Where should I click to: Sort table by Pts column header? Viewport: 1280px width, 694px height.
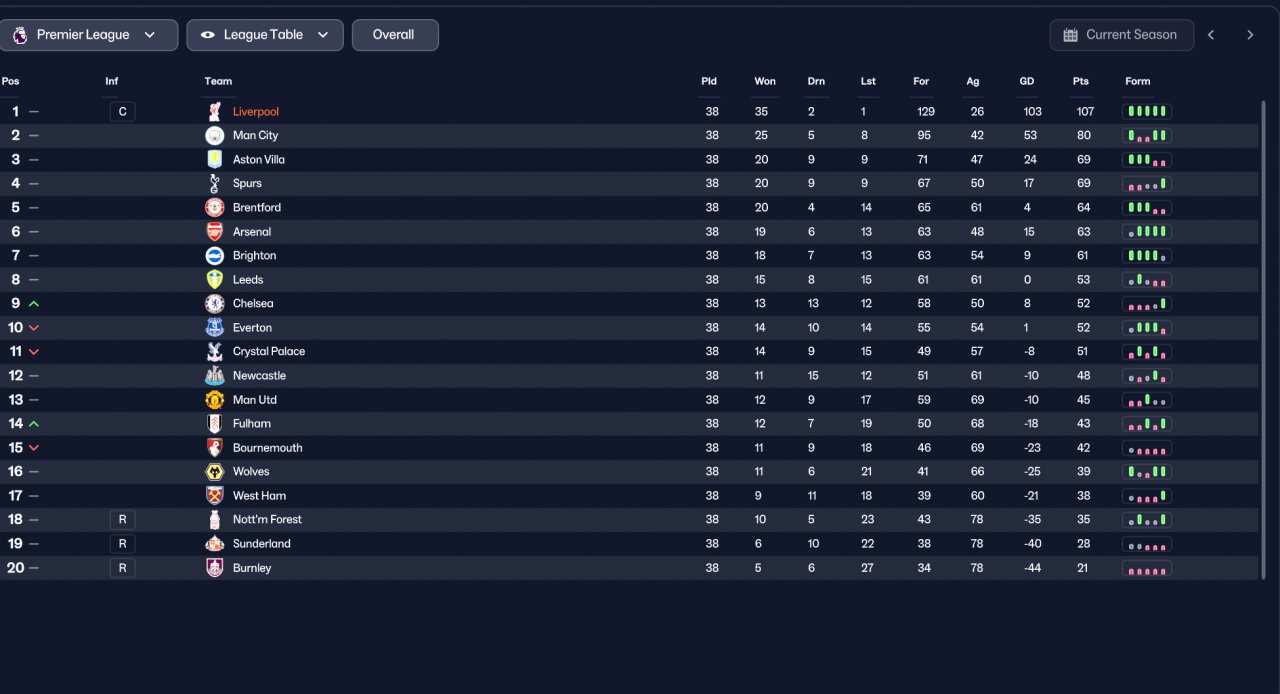(1080, 82)
